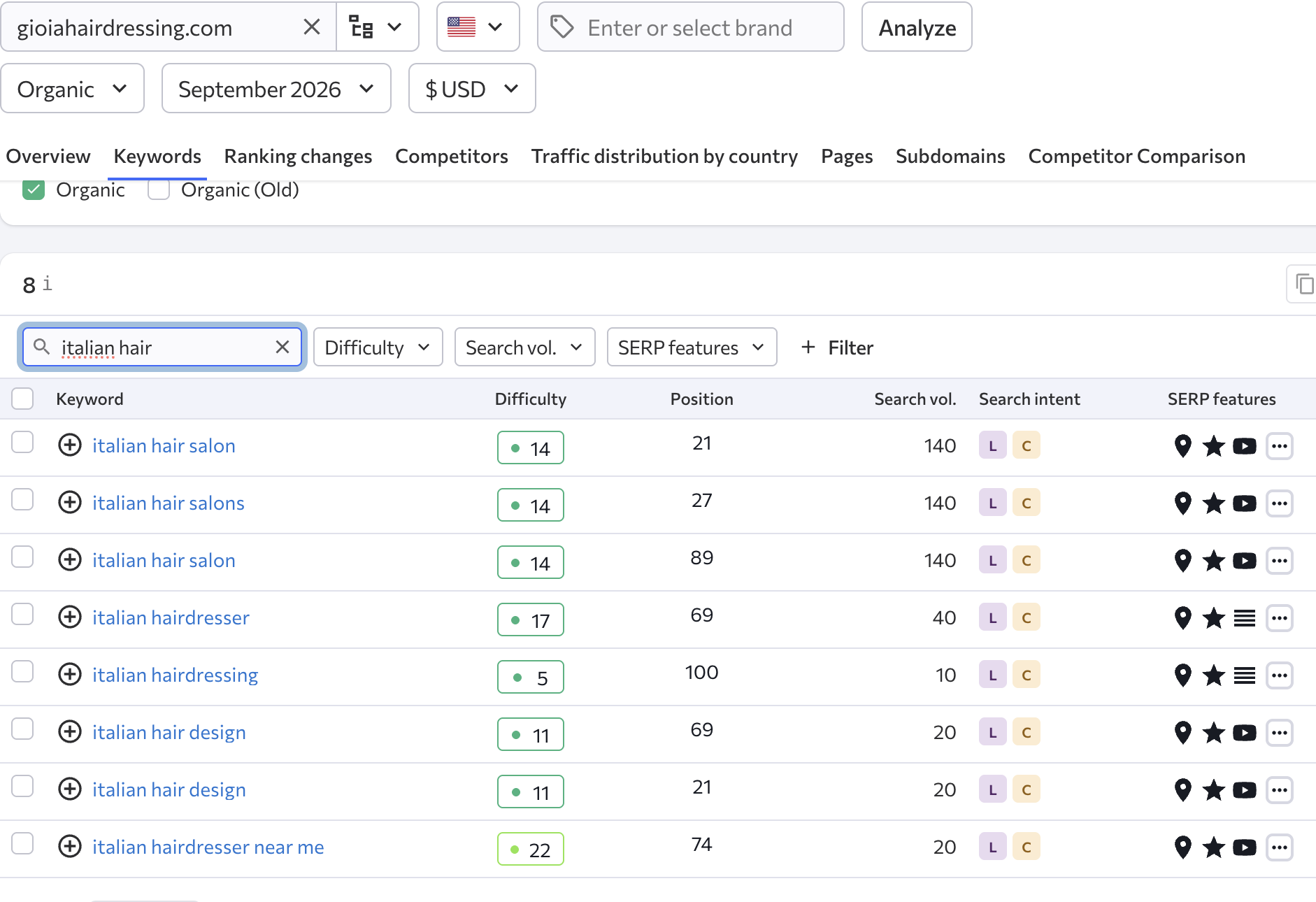This screenshot has height=902, width=1316.
Task: Open the SERP features filter dropdown
Action: coord(692,347)
